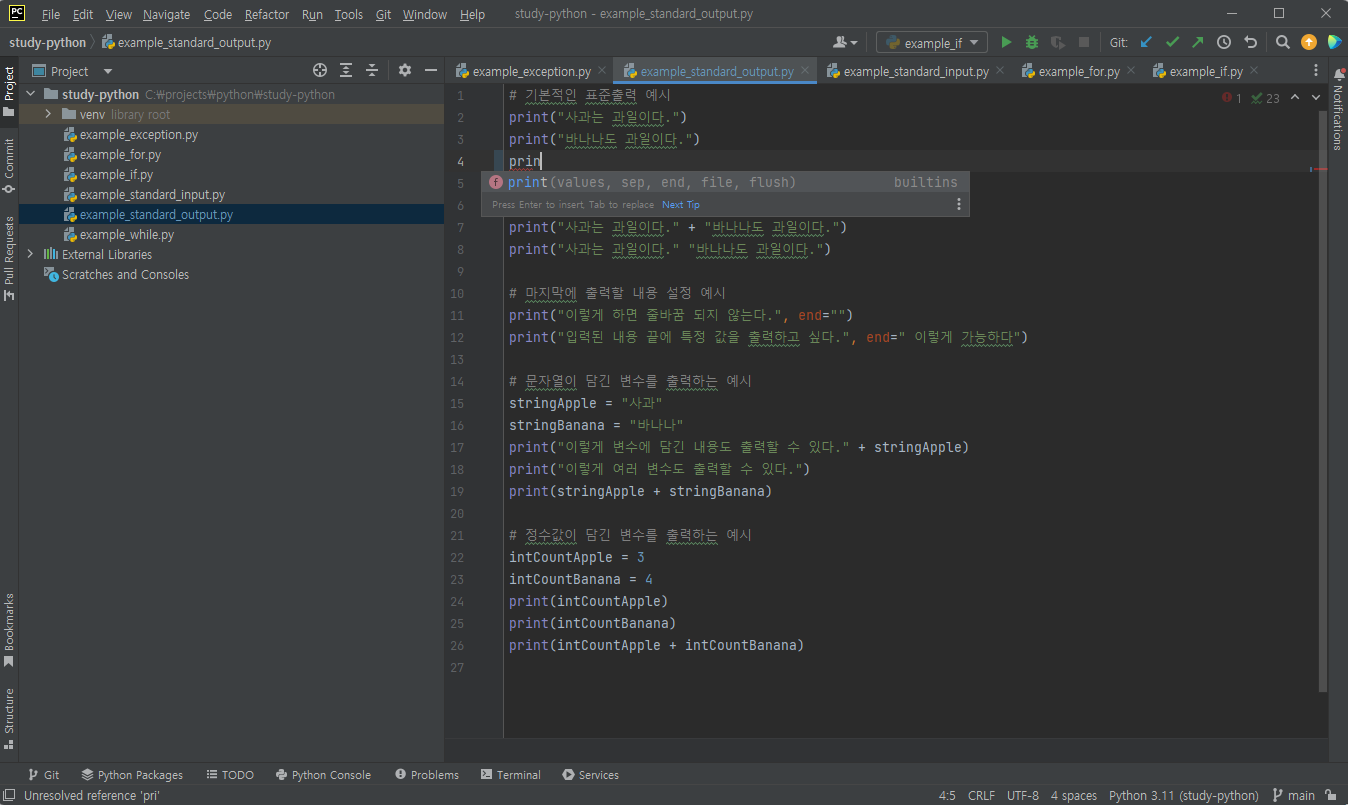Image resolution: width=1348 pixels, height=805 pixels.
Task: Open Project panel gear options
Action: tap(405, 70)
